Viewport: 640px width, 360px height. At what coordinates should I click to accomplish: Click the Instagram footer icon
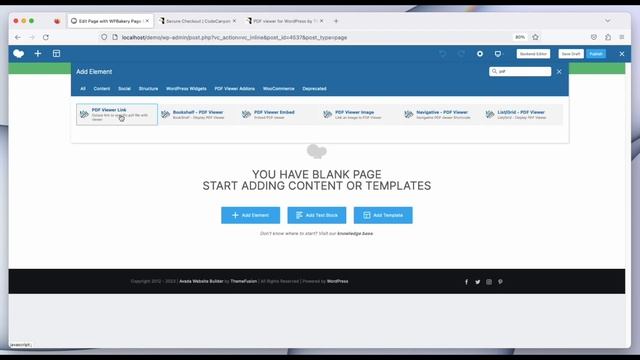tap(489, 282)
